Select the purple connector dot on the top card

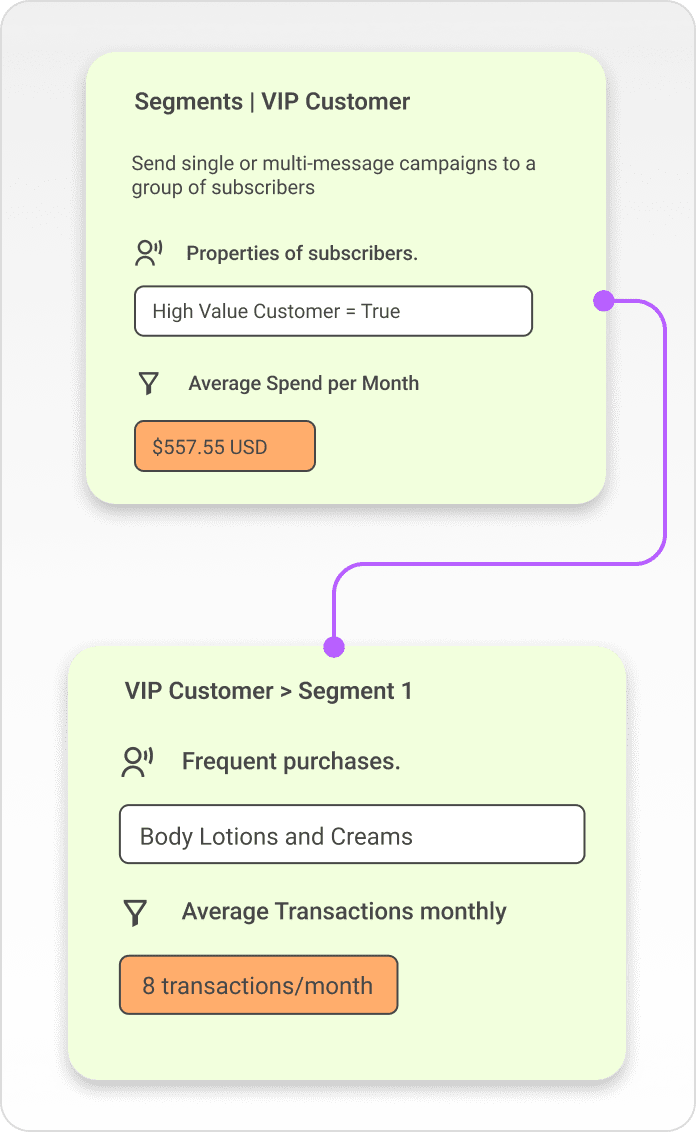[603, 300]
